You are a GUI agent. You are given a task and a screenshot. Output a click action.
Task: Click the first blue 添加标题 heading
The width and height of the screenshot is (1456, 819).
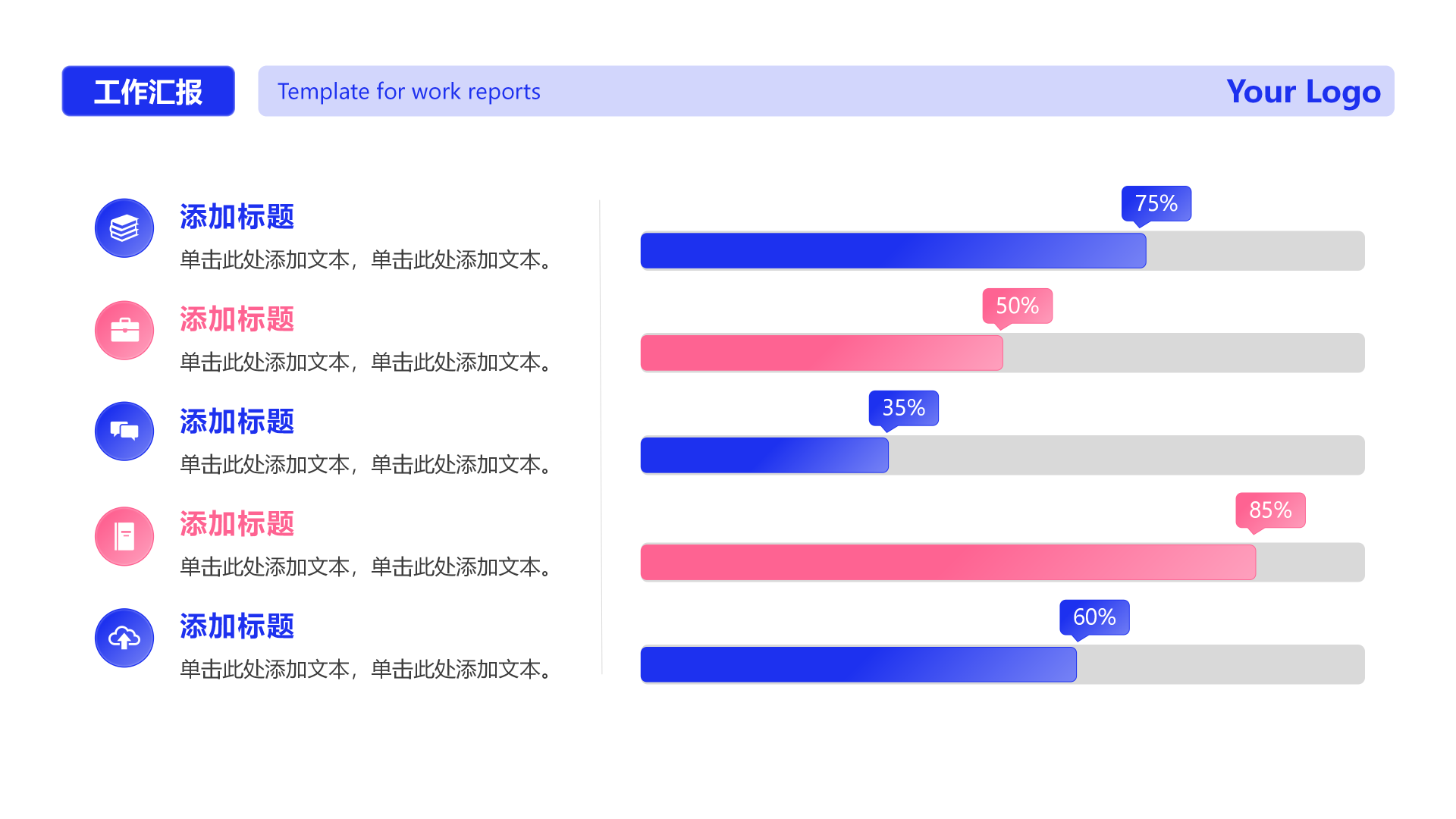tap(237, 217)
